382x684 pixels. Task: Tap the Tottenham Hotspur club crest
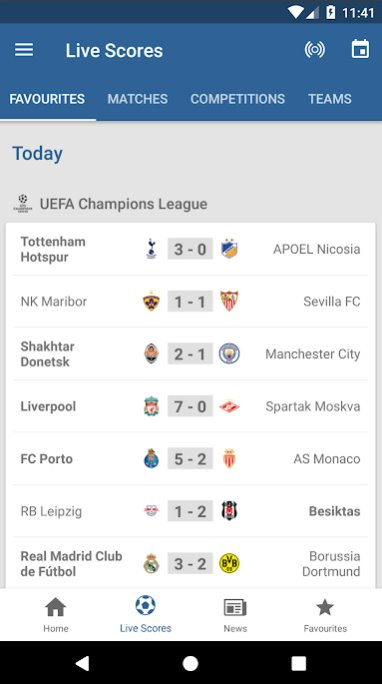(151, 249)
